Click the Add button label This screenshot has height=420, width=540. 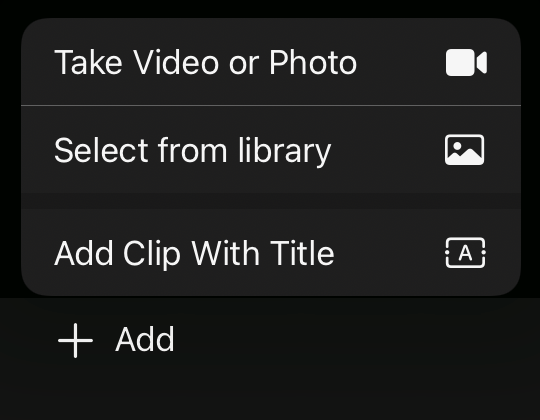(145, 339)
